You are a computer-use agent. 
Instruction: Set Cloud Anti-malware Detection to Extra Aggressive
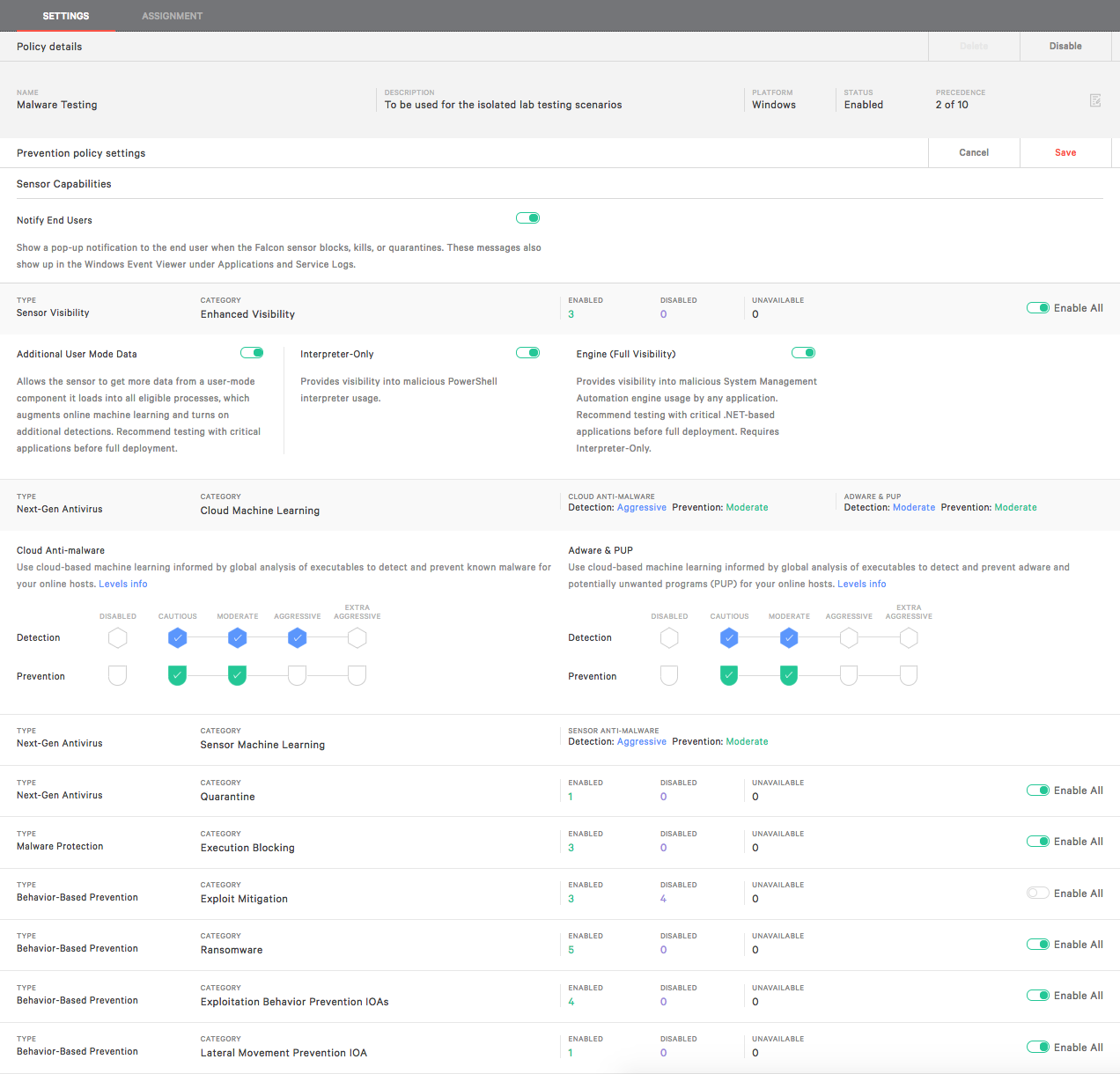357,637
